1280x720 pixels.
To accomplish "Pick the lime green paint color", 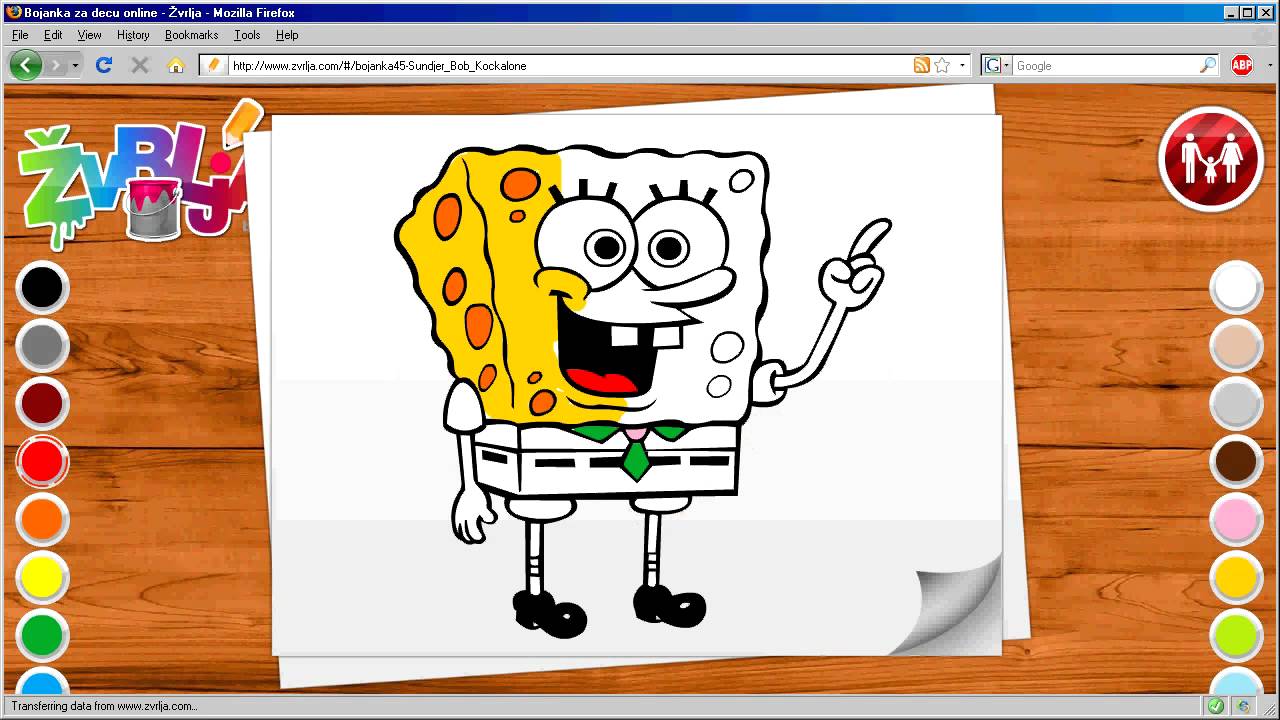I will pyautogui.click(x=1236, y=636).
